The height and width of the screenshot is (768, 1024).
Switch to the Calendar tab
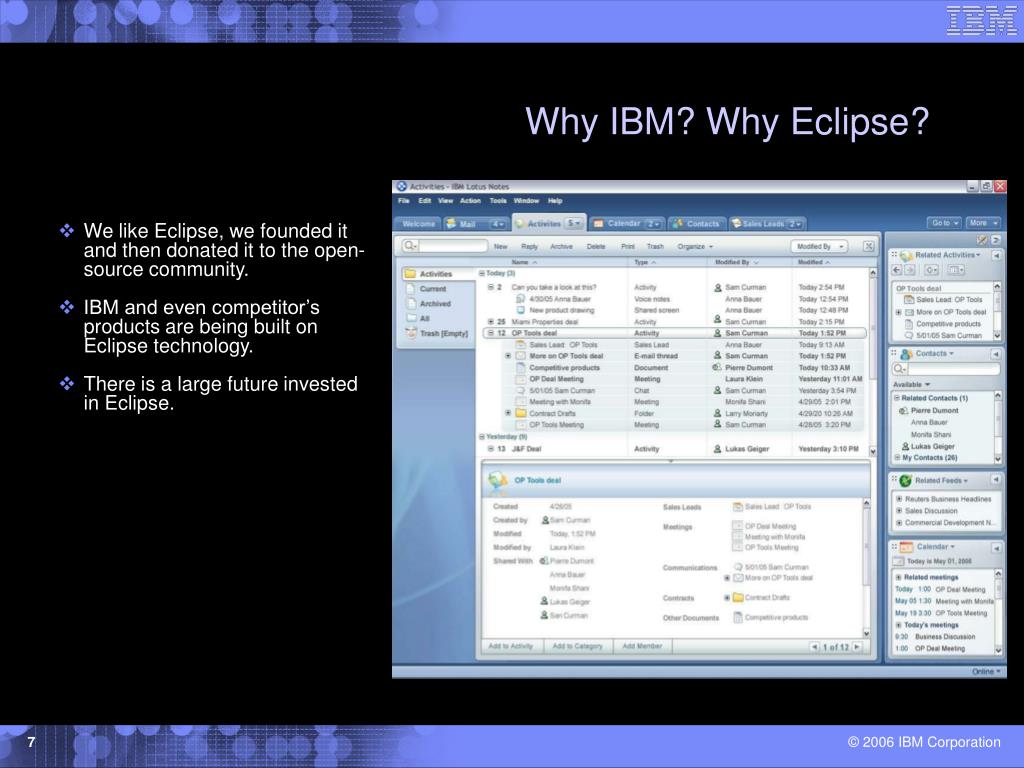click(x=628, y=224)
